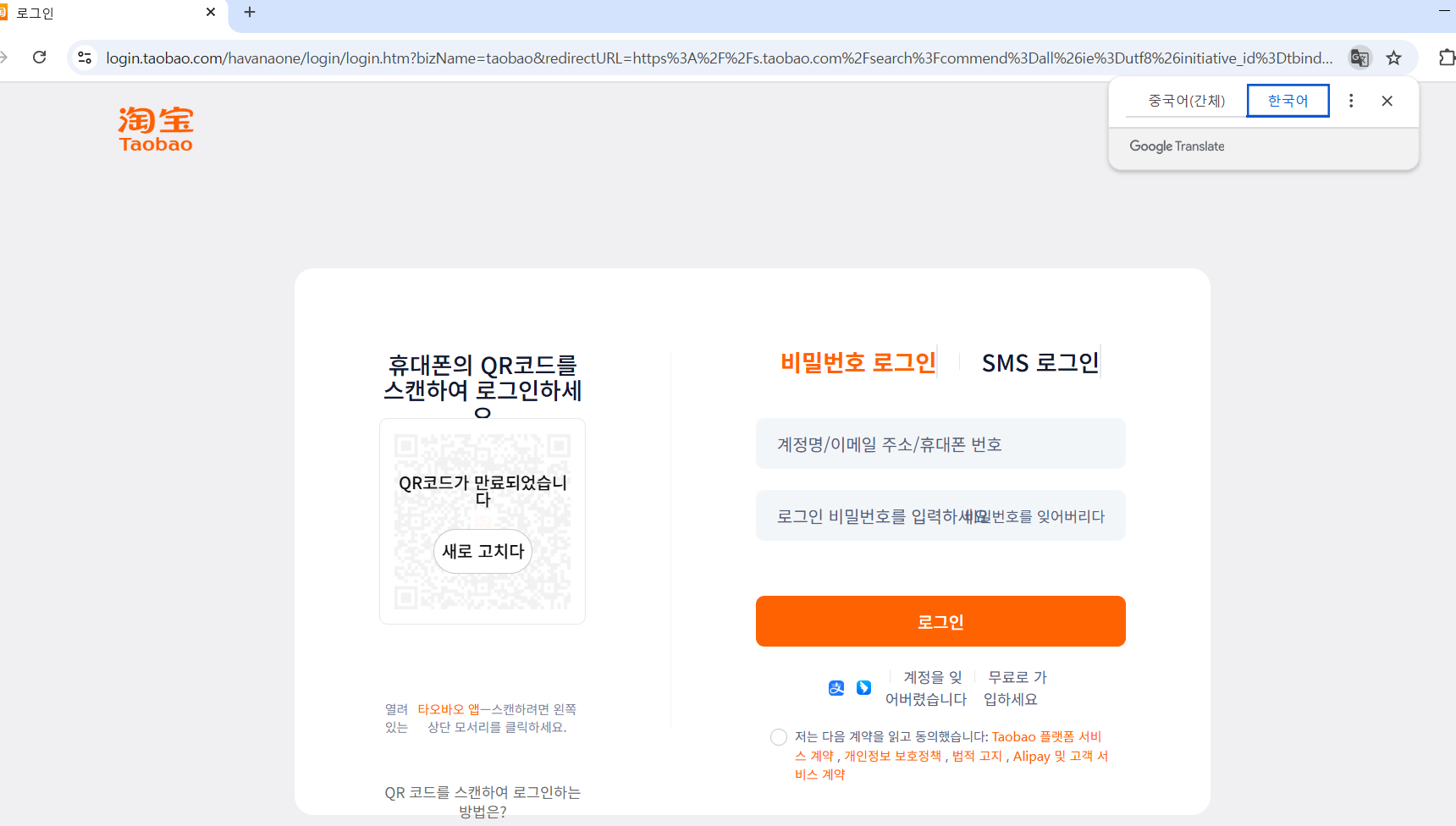
Task: Click the browser forward arrow
Action: [x=3, y=58]
